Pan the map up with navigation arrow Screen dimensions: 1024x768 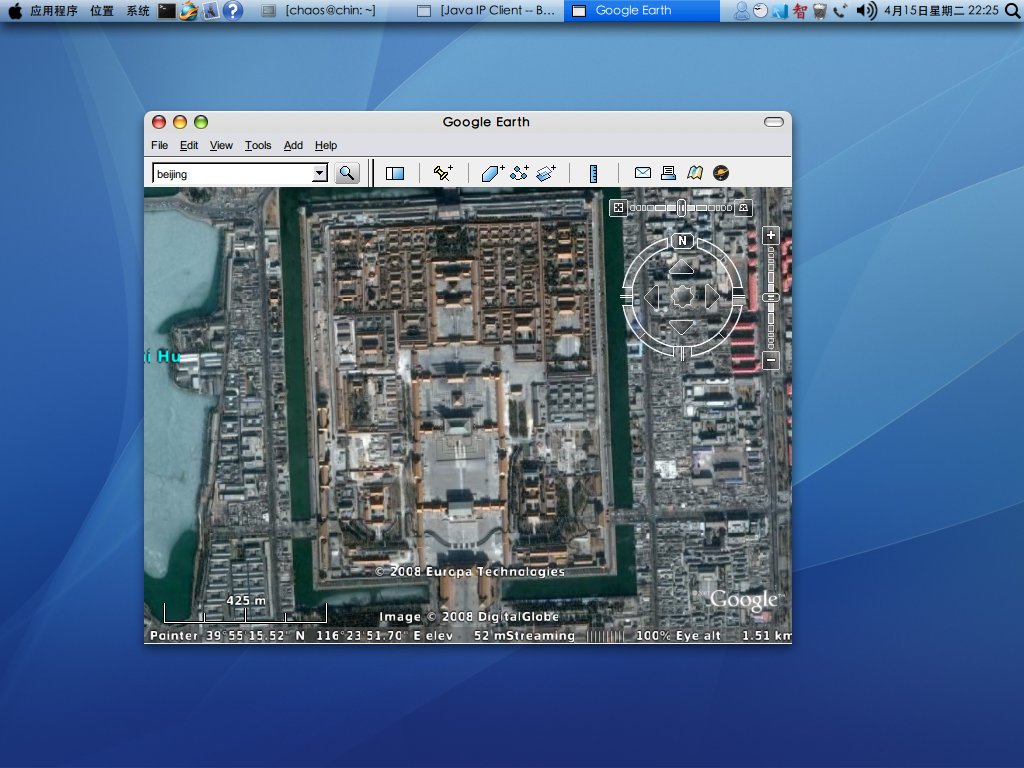pos(682,266)
